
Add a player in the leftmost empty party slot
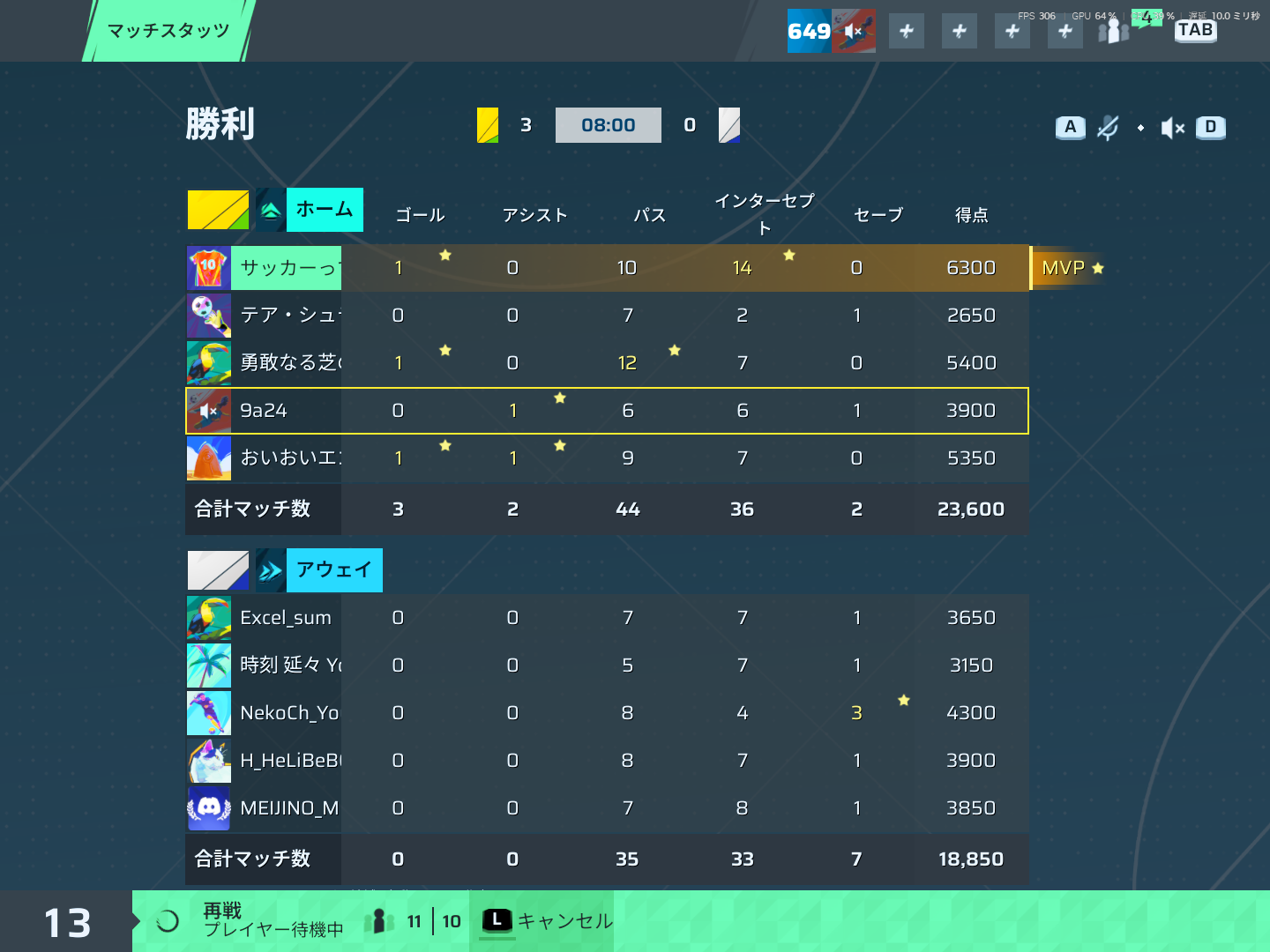pos(907,32)
